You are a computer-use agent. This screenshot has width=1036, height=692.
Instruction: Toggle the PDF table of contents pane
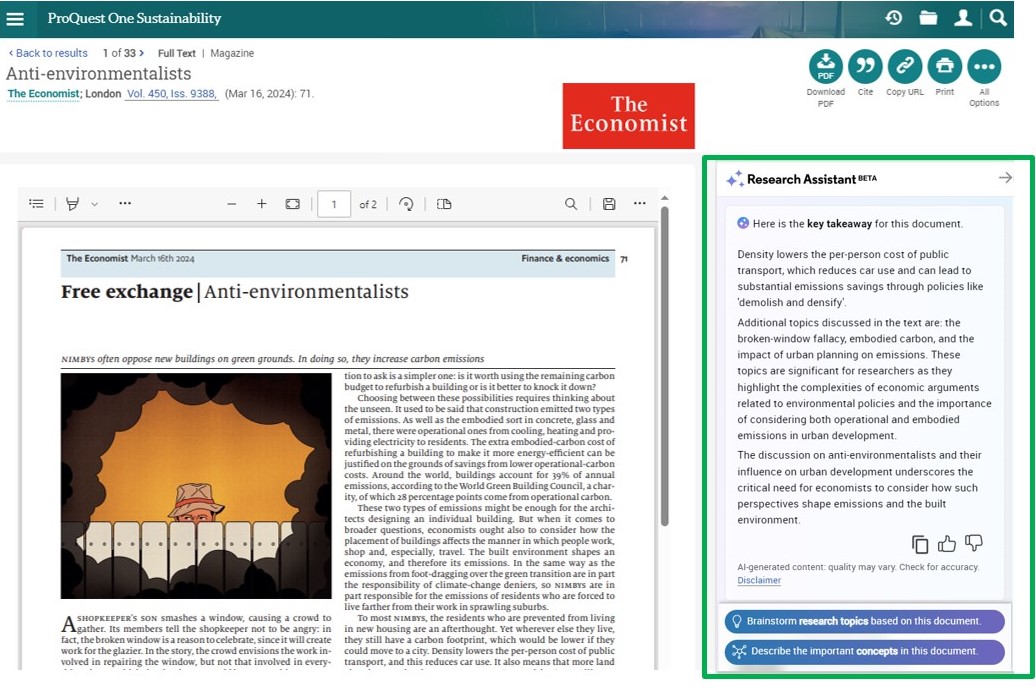click(x=36, y=204)
